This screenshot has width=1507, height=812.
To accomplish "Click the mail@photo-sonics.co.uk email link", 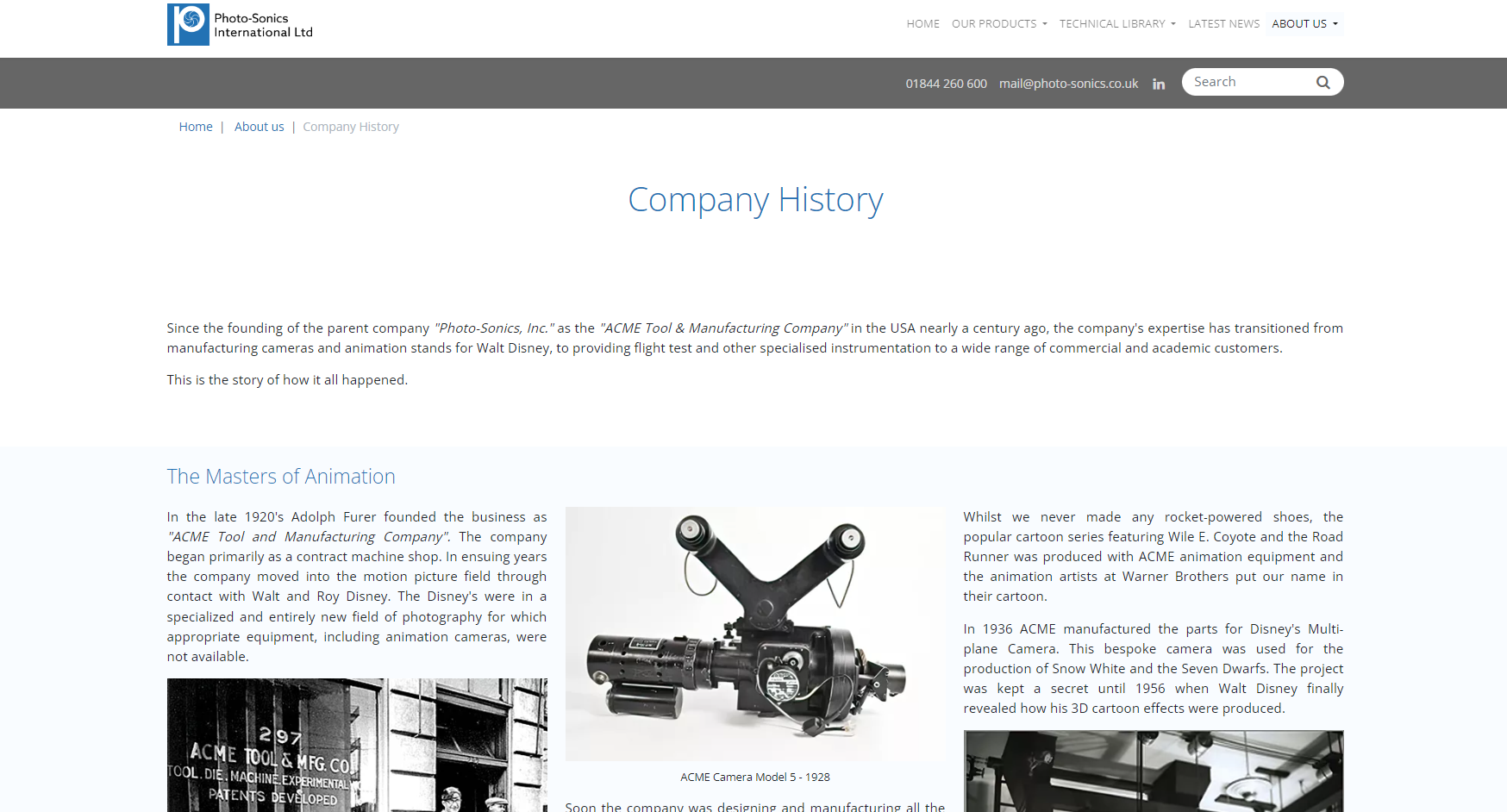I will click(1068, 84).
